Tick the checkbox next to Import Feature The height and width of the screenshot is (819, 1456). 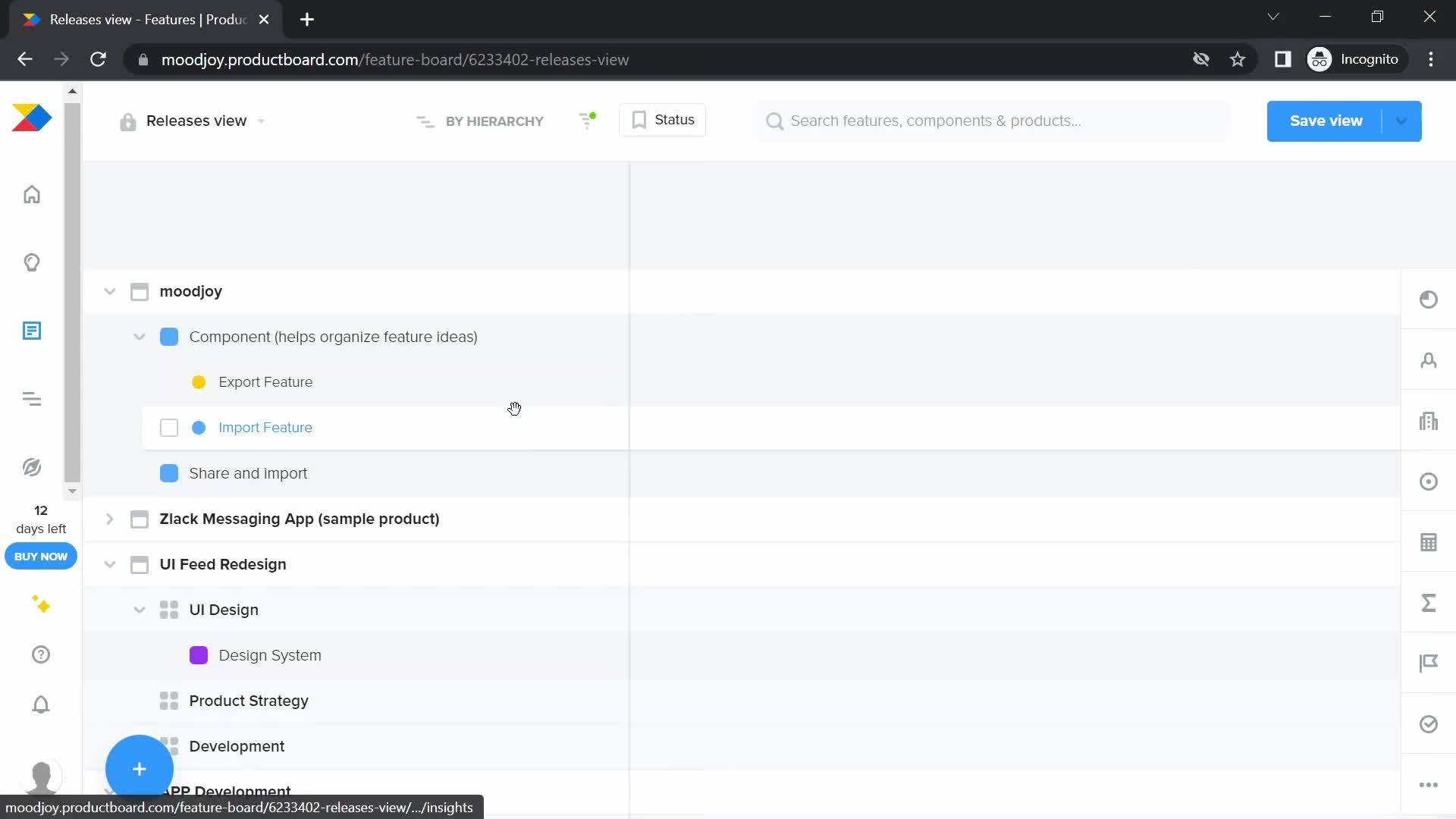click(x=169, y=428)
